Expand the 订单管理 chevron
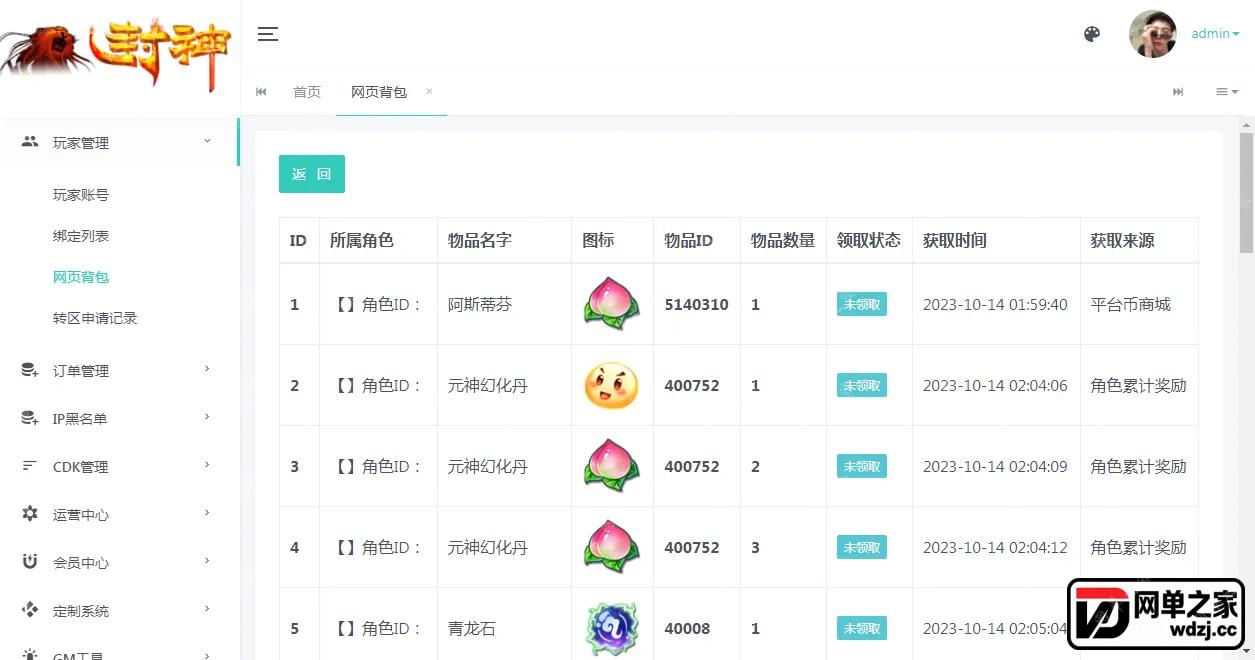 [x=208, y=369]
